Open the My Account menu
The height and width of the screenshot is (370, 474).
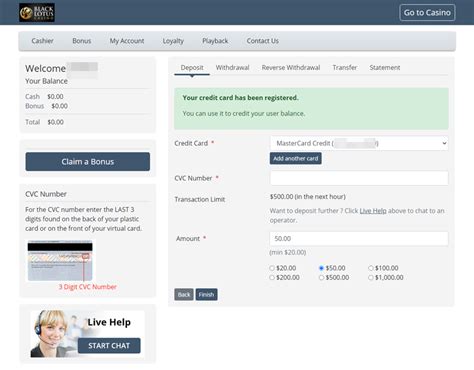(x=127, y=41)
